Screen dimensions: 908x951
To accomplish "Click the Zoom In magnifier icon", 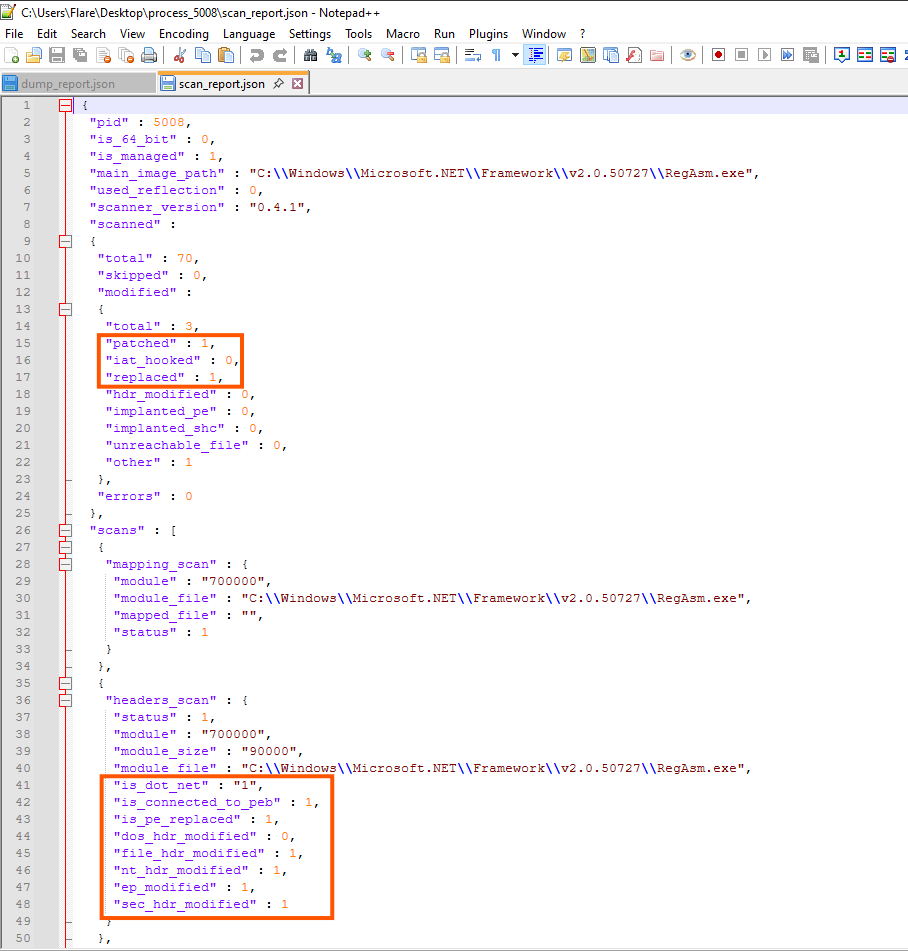I will coord(365,55).
